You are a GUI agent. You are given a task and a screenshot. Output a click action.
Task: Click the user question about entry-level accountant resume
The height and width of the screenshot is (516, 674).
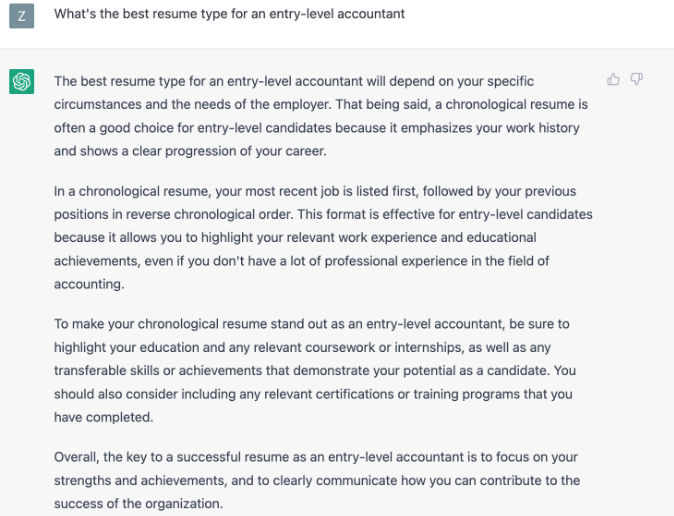[x=229, y=14]
